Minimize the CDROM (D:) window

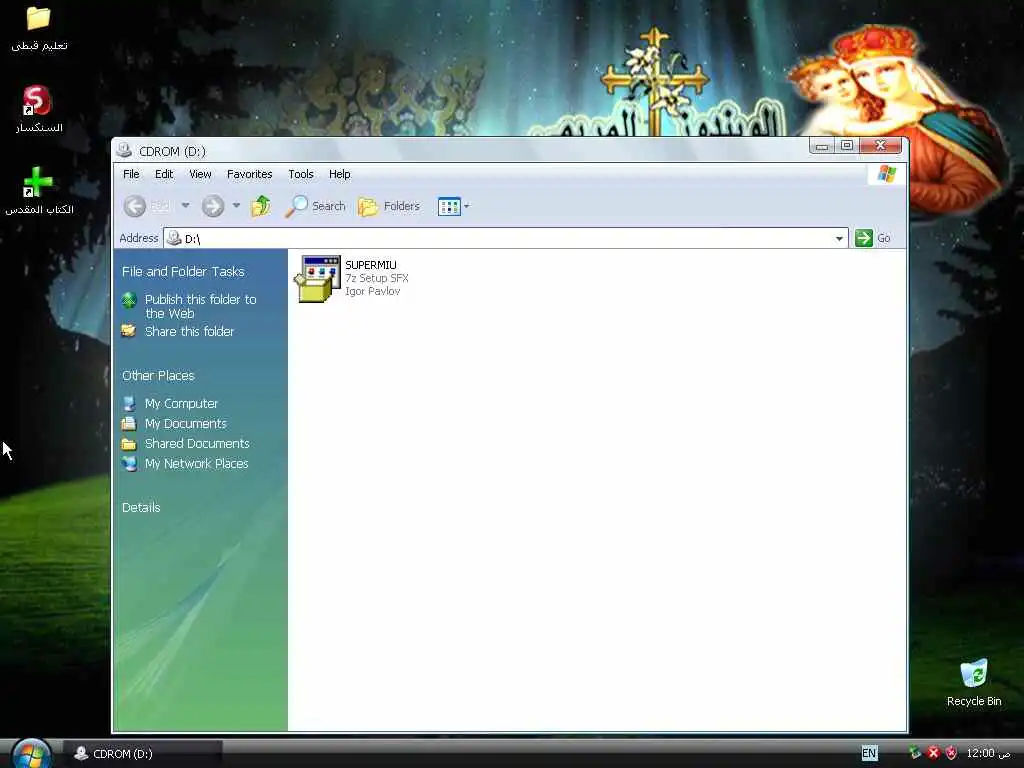822,146
